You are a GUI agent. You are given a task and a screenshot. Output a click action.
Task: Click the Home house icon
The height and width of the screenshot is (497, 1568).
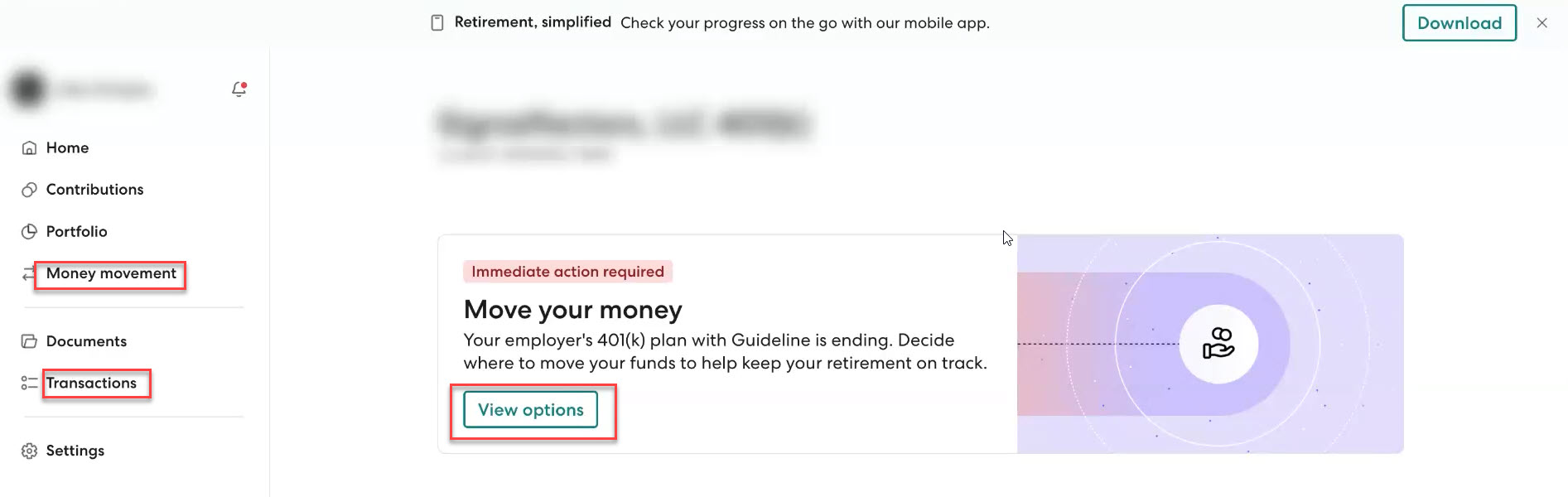point(30,148)
